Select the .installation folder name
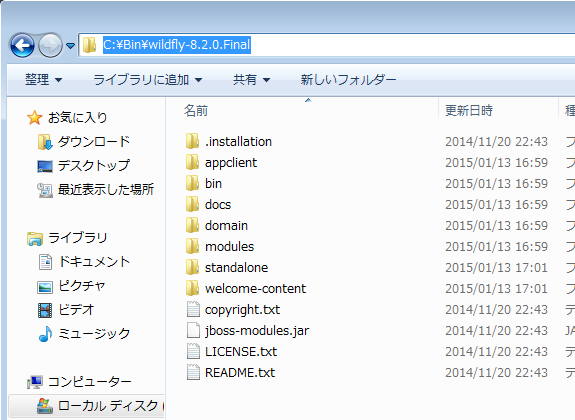This screenshot has height=420, width=575. click(x=238, y=142)
